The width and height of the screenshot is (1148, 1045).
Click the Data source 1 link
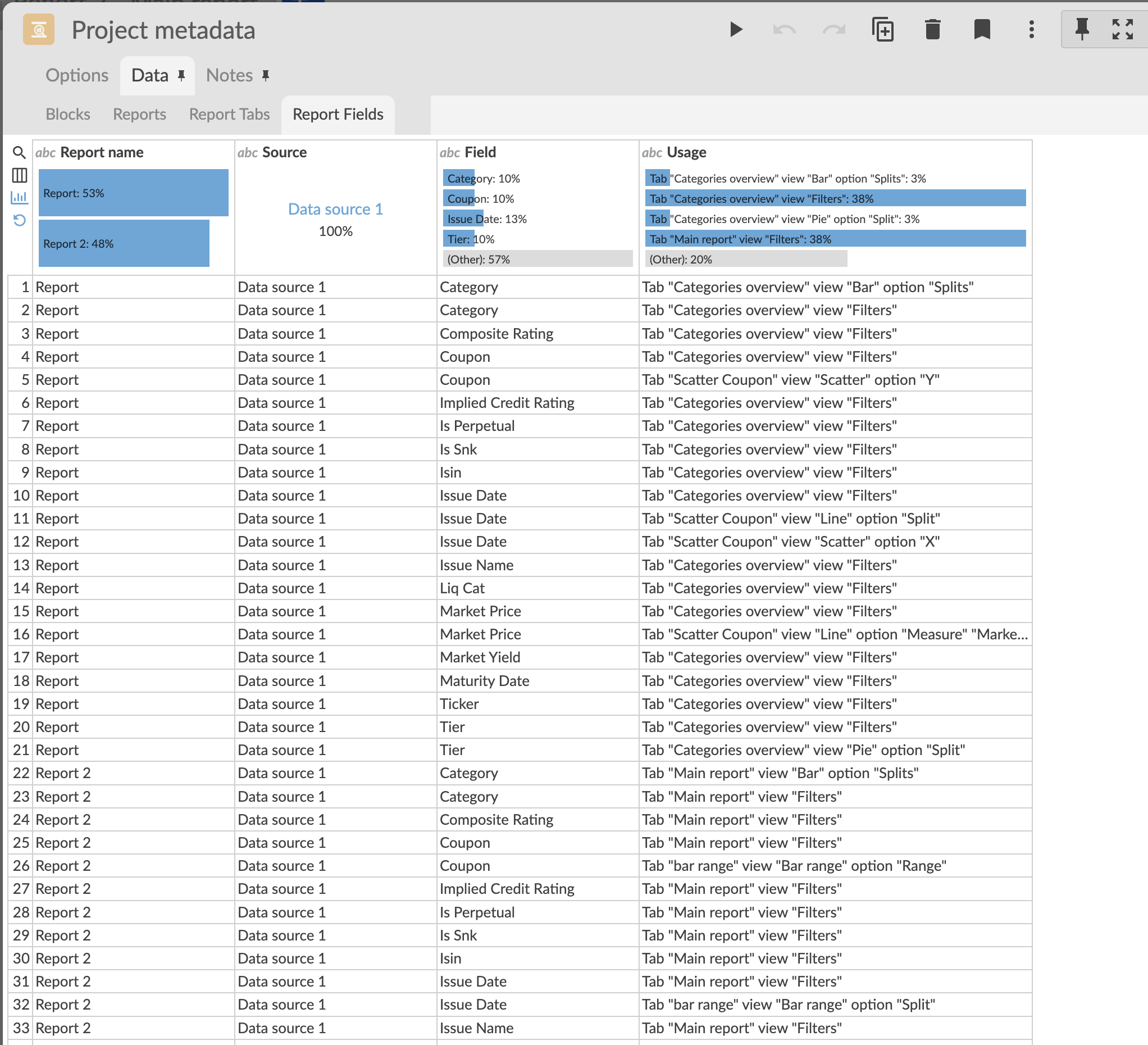[x=335, y=209]
